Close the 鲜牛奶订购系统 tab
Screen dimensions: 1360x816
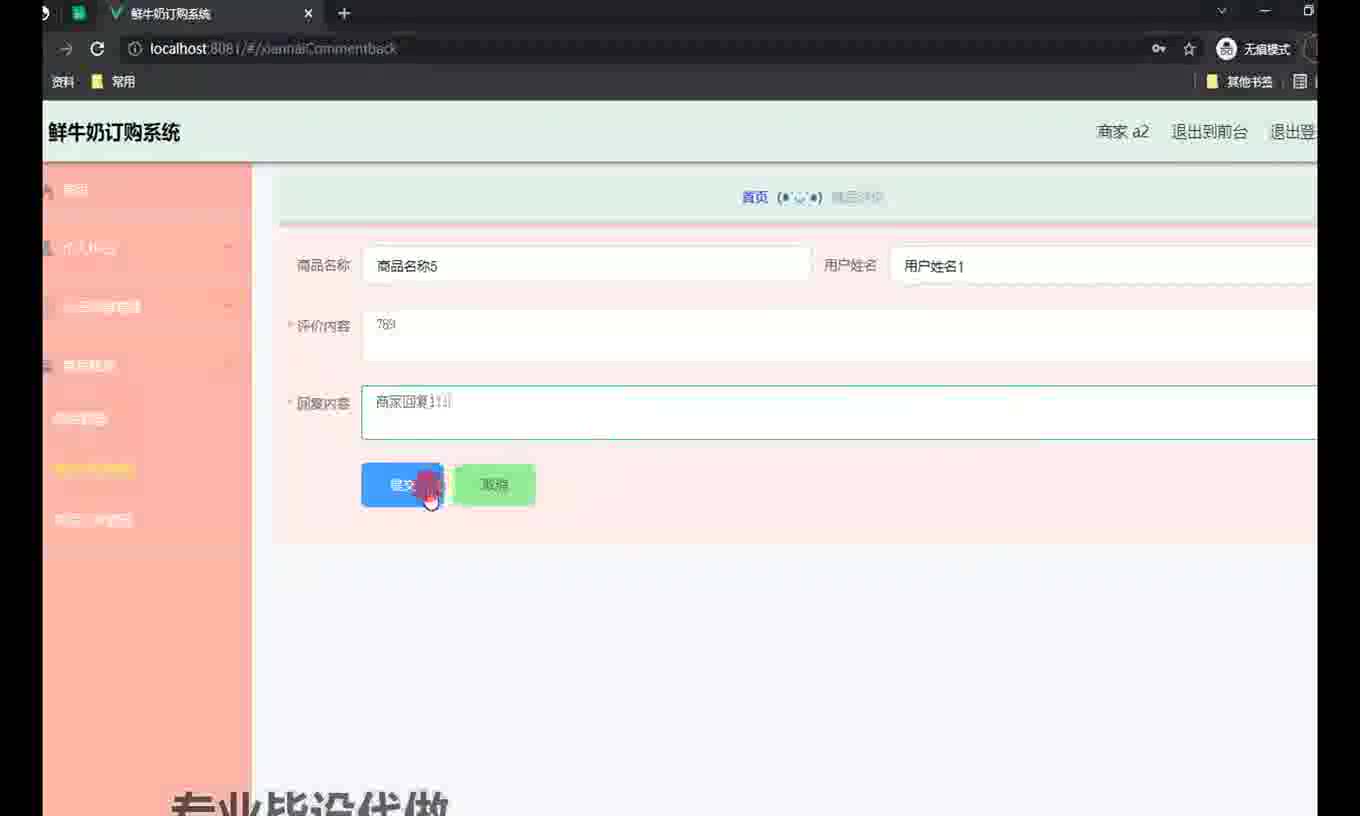(308, 14)
